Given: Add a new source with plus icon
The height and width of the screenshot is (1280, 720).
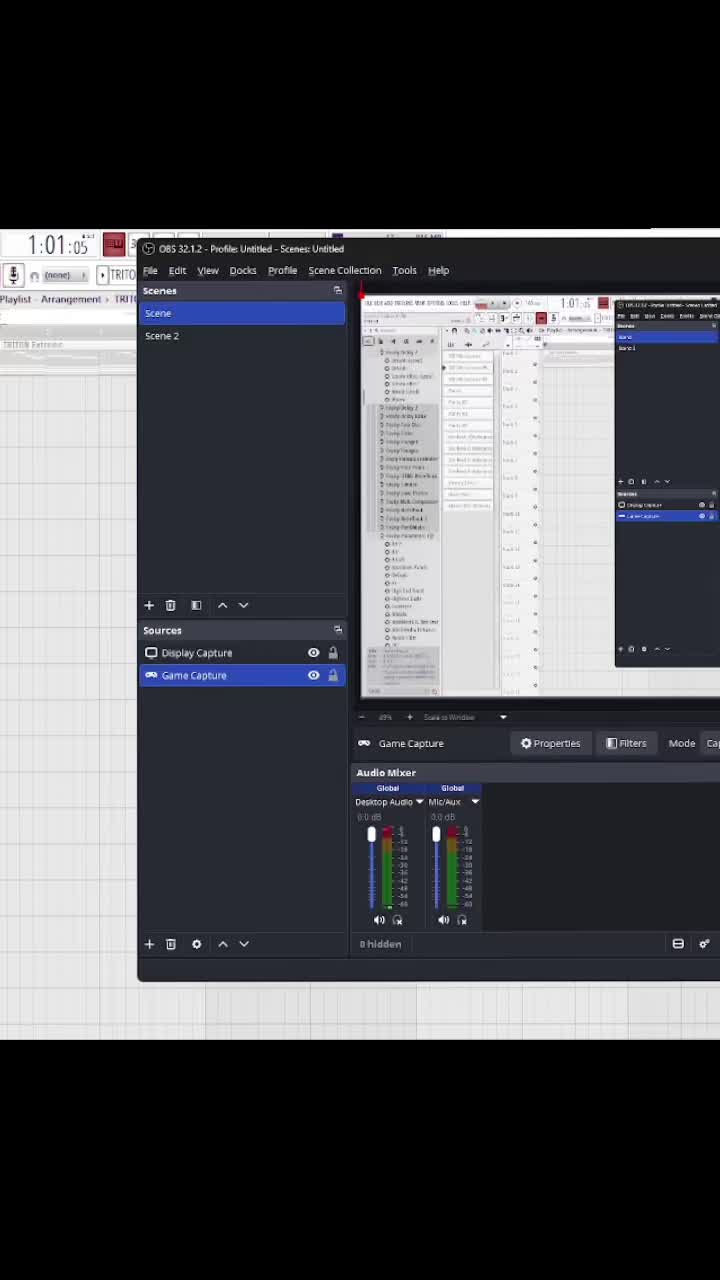Looking at the screenshot, I should tap(149, 944).
